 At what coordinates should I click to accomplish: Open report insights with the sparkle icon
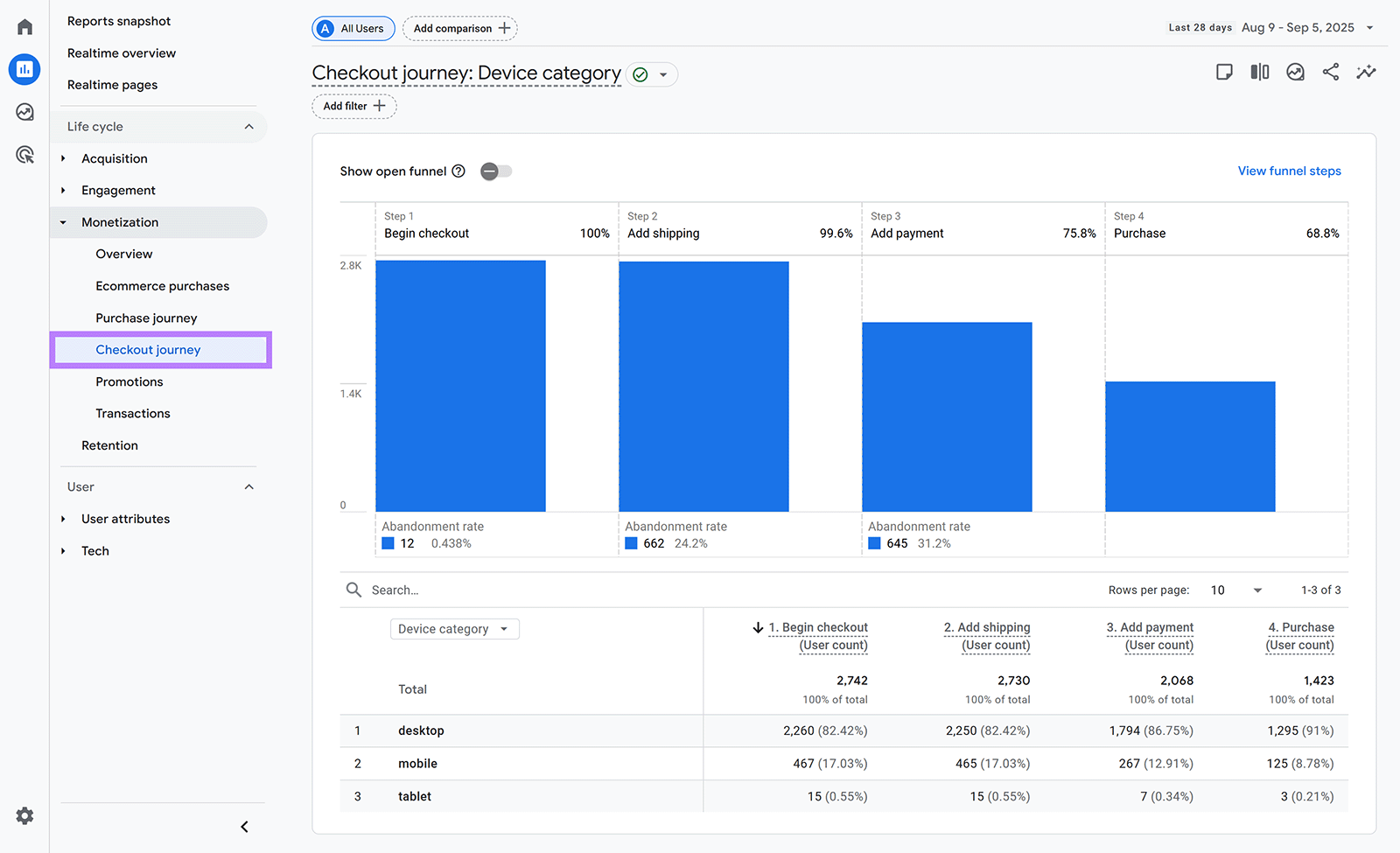tap(1366, 72)
